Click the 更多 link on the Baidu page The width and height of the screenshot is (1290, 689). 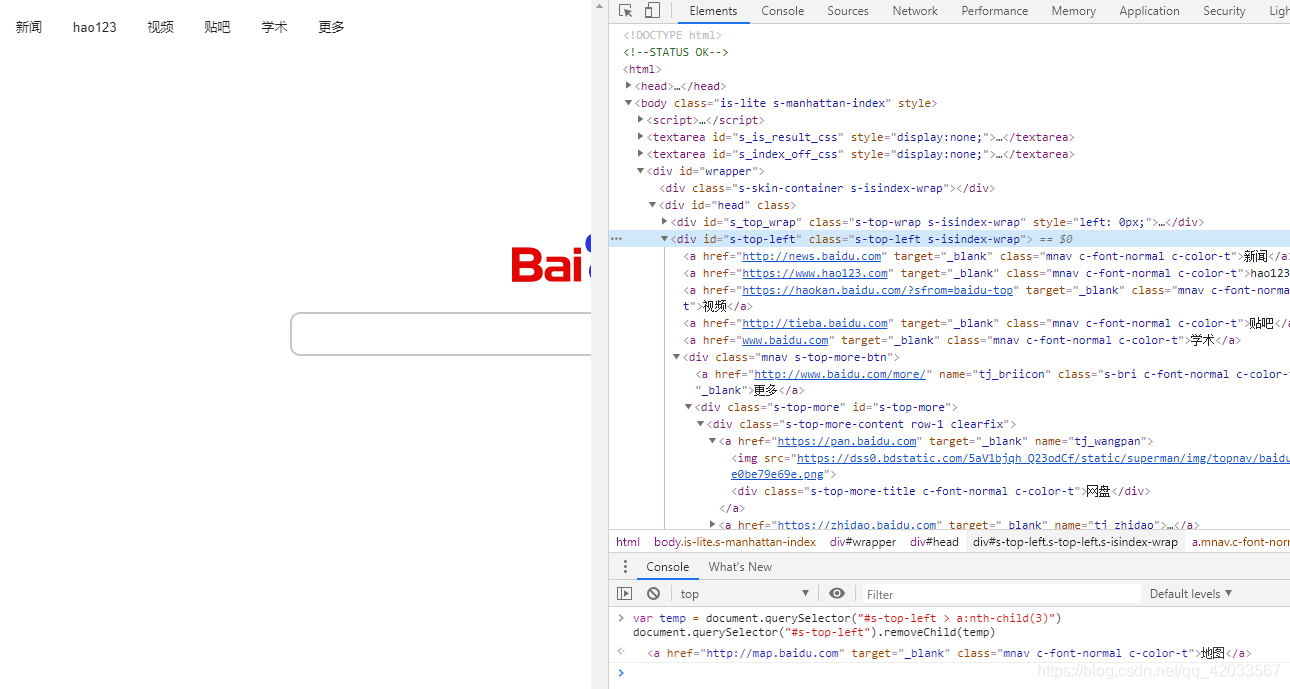331,27
